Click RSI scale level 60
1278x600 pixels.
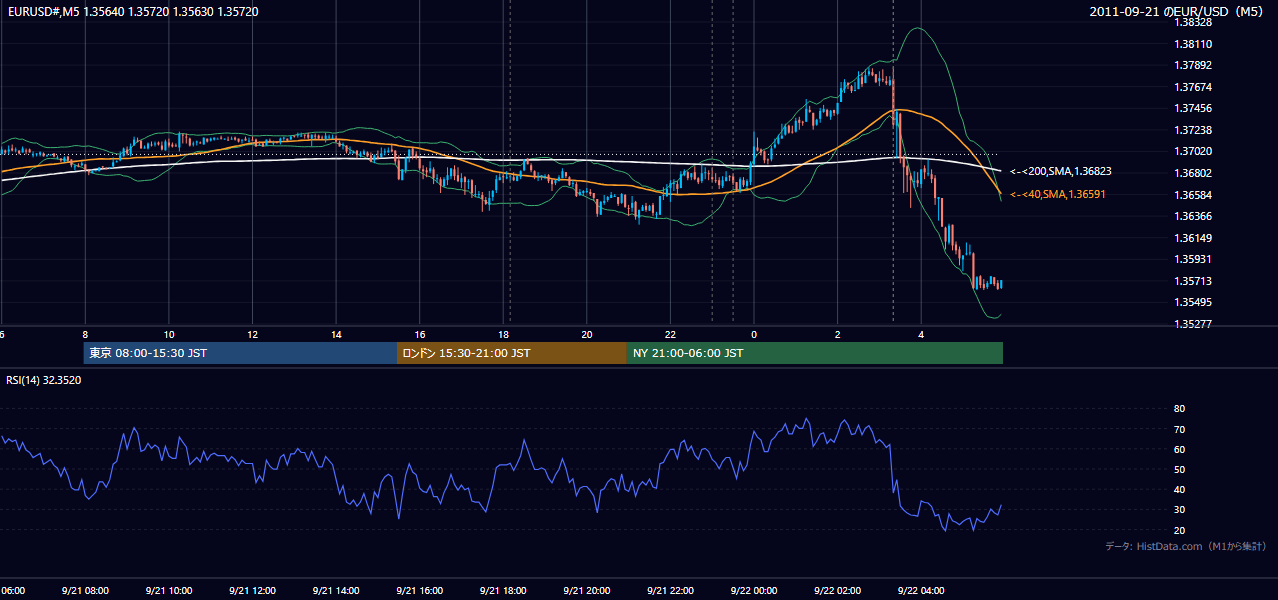(x=1180, y=450)
